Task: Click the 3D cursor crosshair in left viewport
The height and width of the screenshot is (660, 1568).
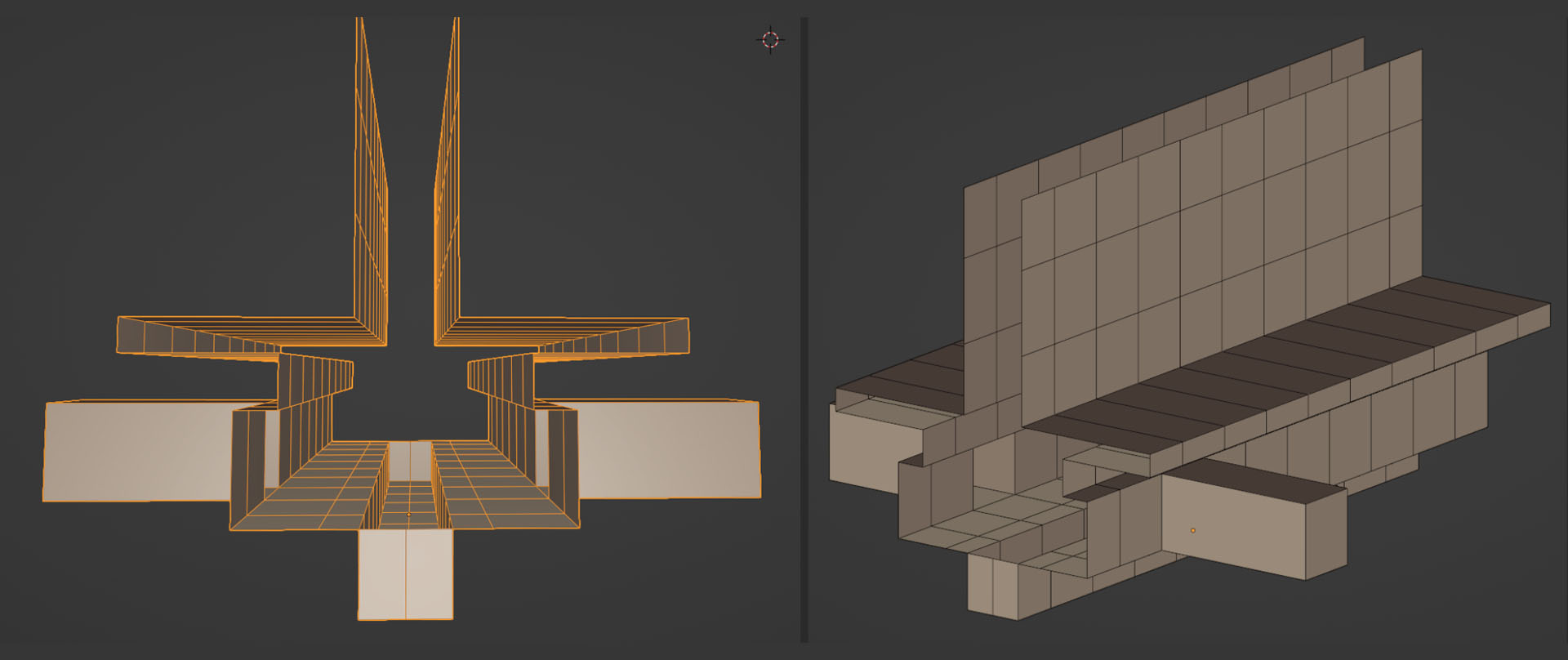Action: click(x=770, y=39)
